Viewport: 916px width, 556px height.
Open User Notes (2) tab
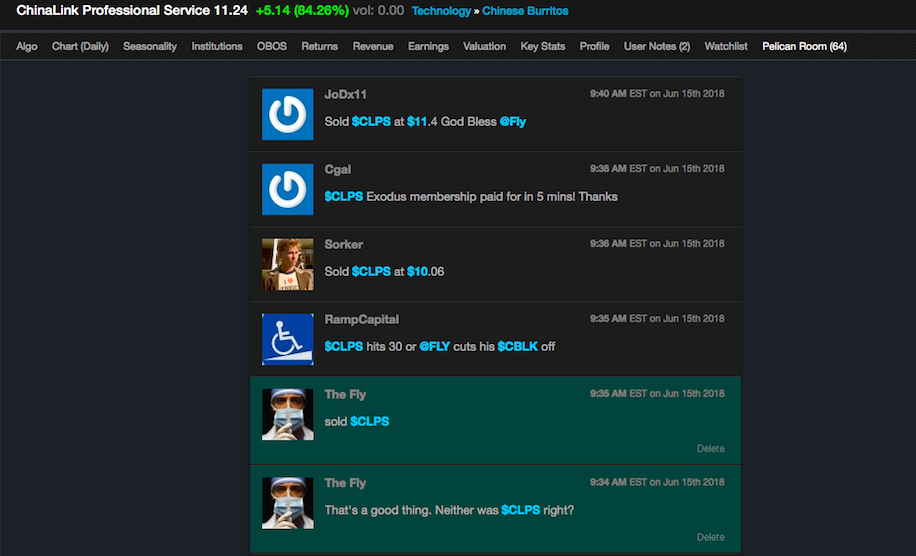coord(657,46)
